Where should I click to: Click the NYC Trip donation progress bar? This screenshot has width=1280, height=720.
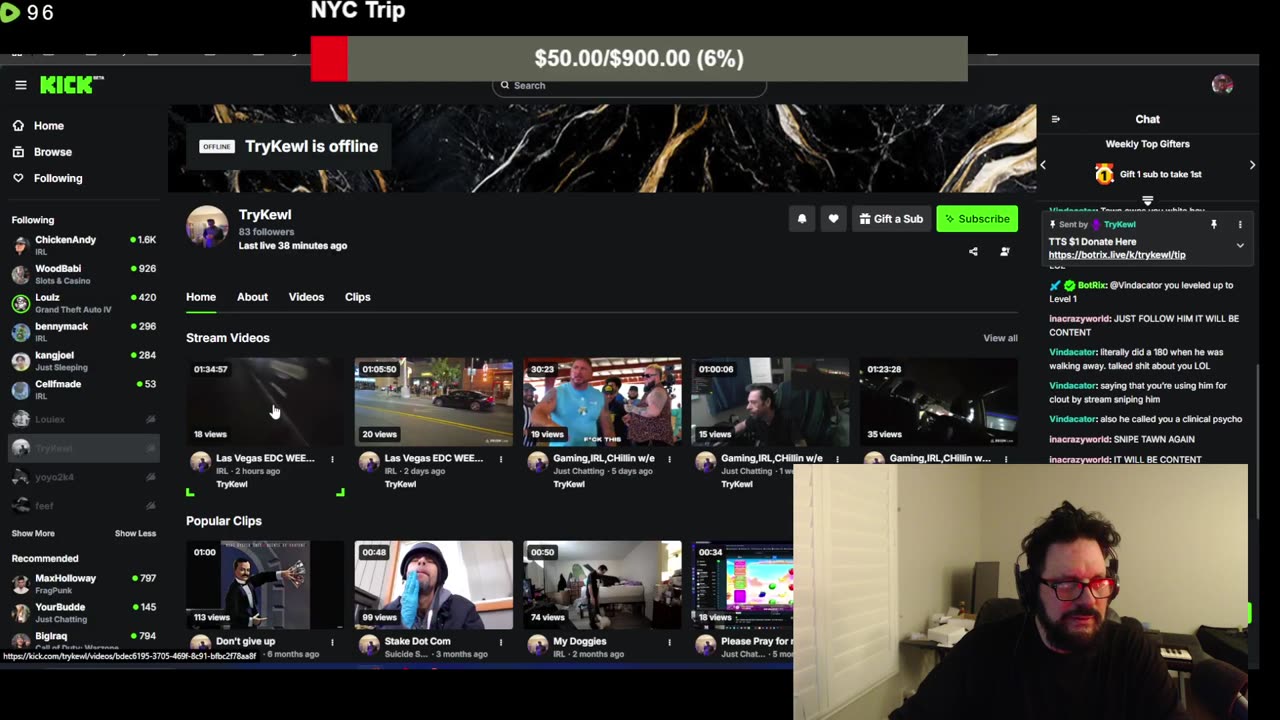click(639, 58)
